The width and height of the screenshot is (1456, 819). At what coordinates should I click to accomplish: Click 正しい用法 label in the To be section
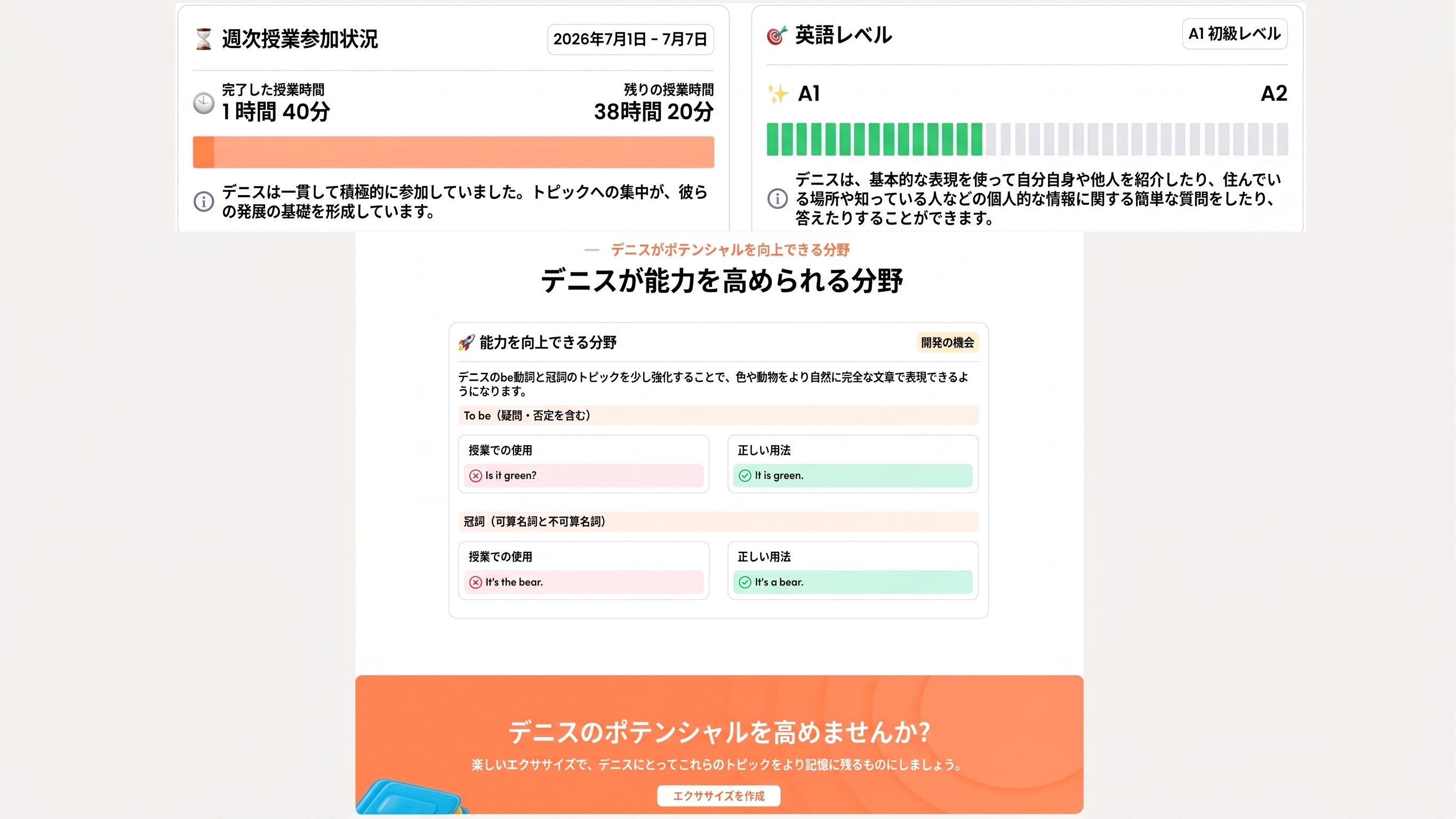click(x=764, y=451)
